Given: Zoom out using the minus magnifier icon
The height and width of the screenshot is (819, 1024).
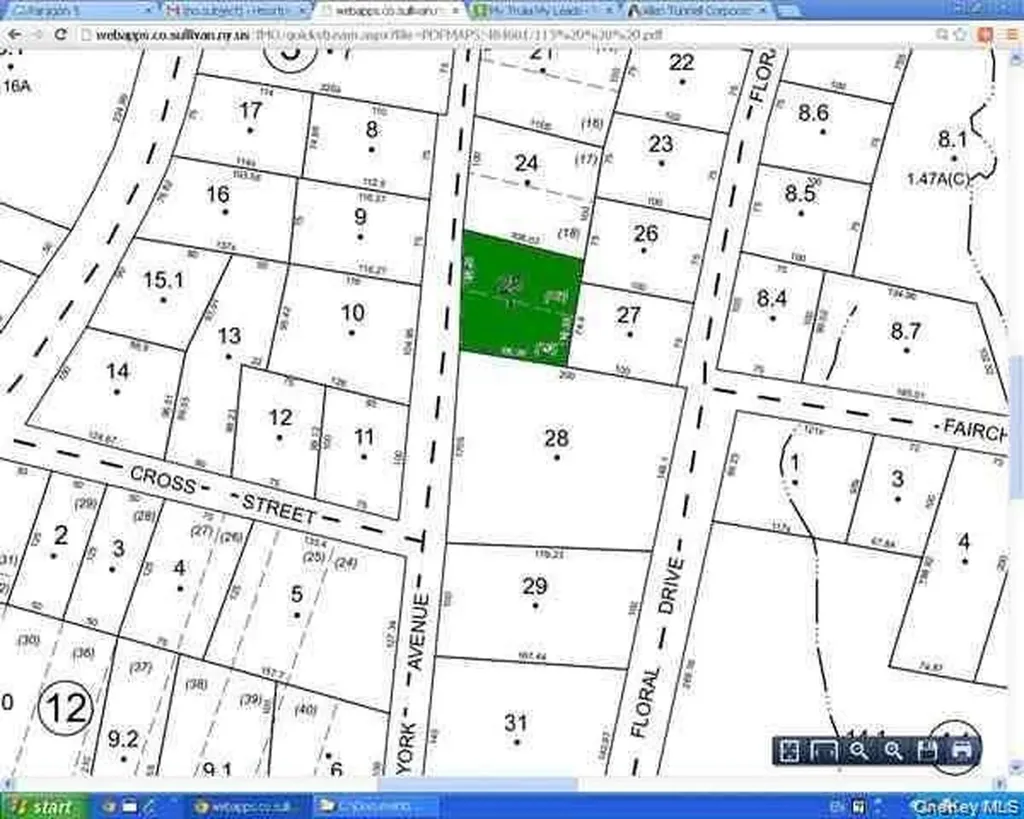Looking at the screenshot, I should 859,751.
